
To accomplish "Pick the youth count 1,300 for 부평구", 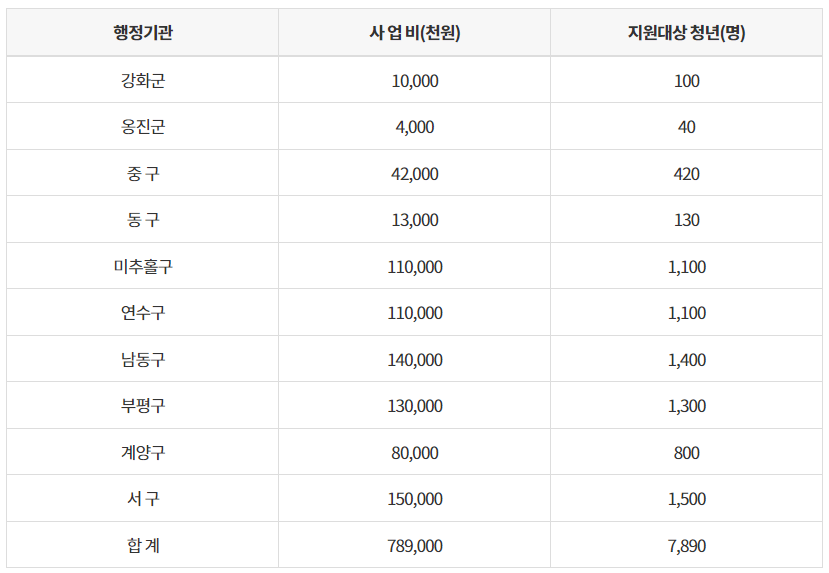I will point(686,406).
